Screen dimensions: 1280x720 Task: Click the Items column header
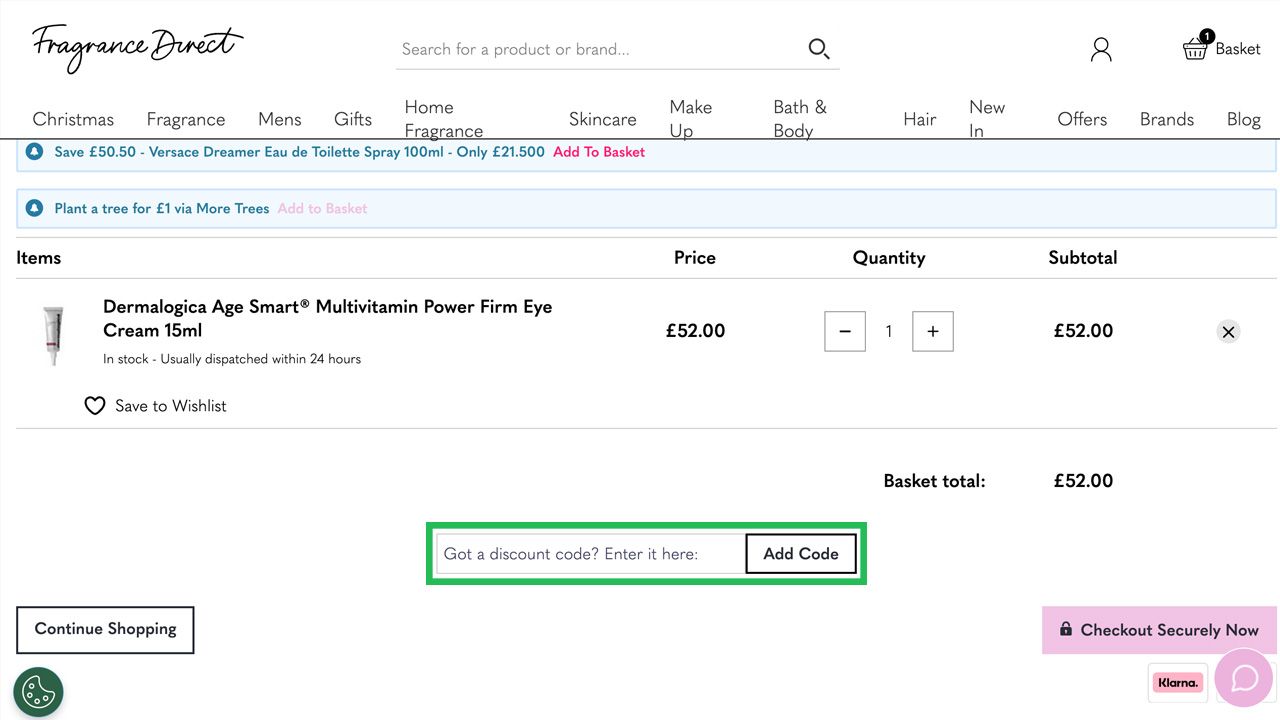(x=39, y=258)
